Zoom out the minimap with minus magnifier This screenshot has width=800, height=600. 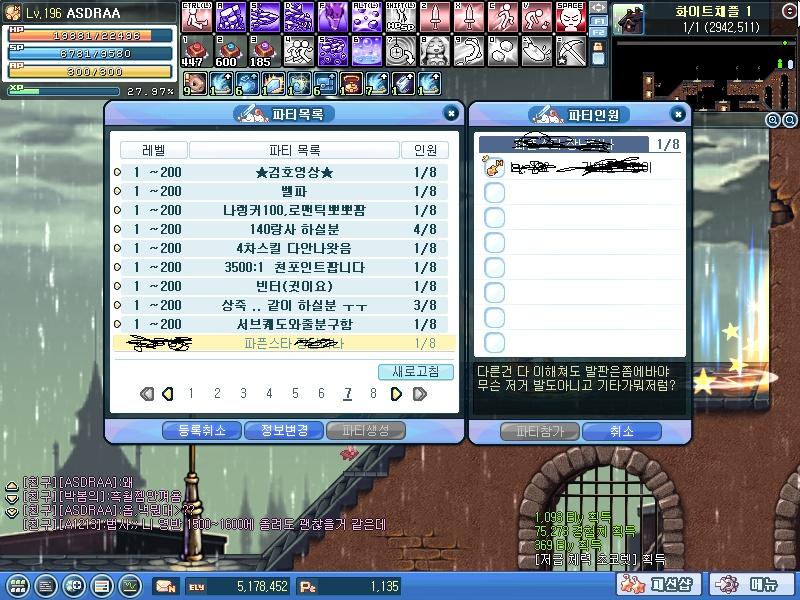click(x=790, y=120)
